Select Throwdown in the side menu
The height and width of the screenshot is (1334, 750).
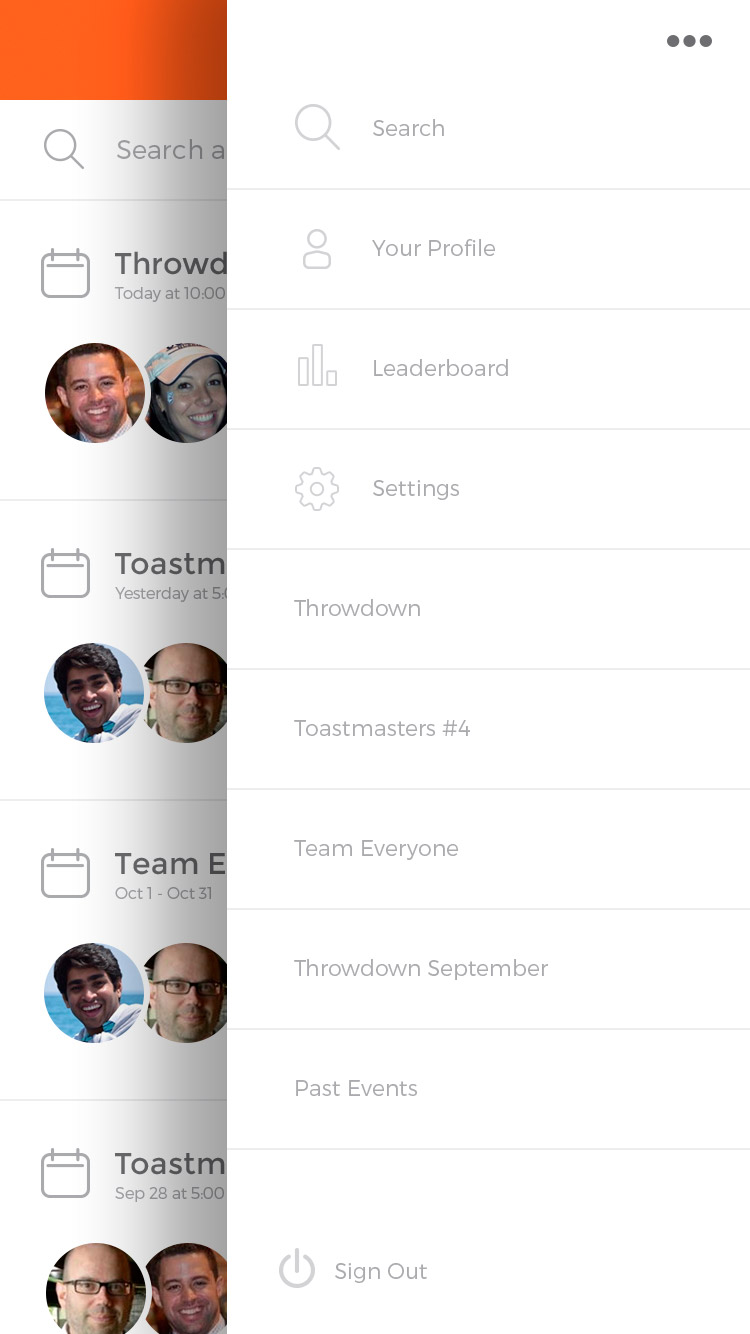point(357,608)
